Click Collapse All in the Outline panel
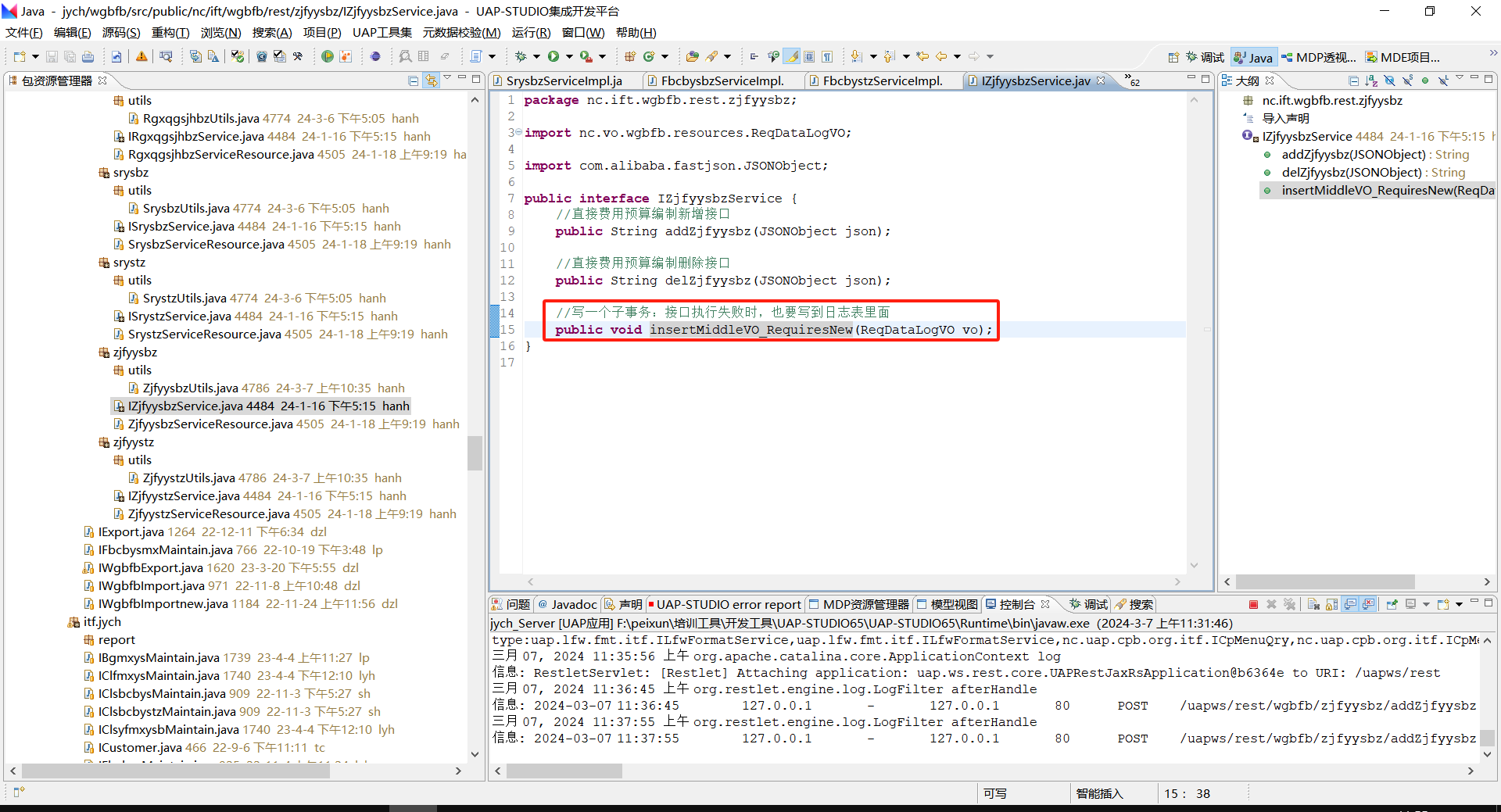The height and width of the screenshot is (812, 1501). pyautogui.click(x=1353, y=80)
